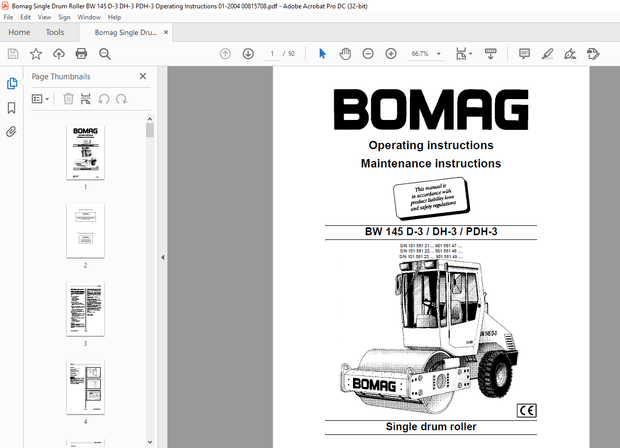Select page 3 thumbnail

tap(85, 309)
